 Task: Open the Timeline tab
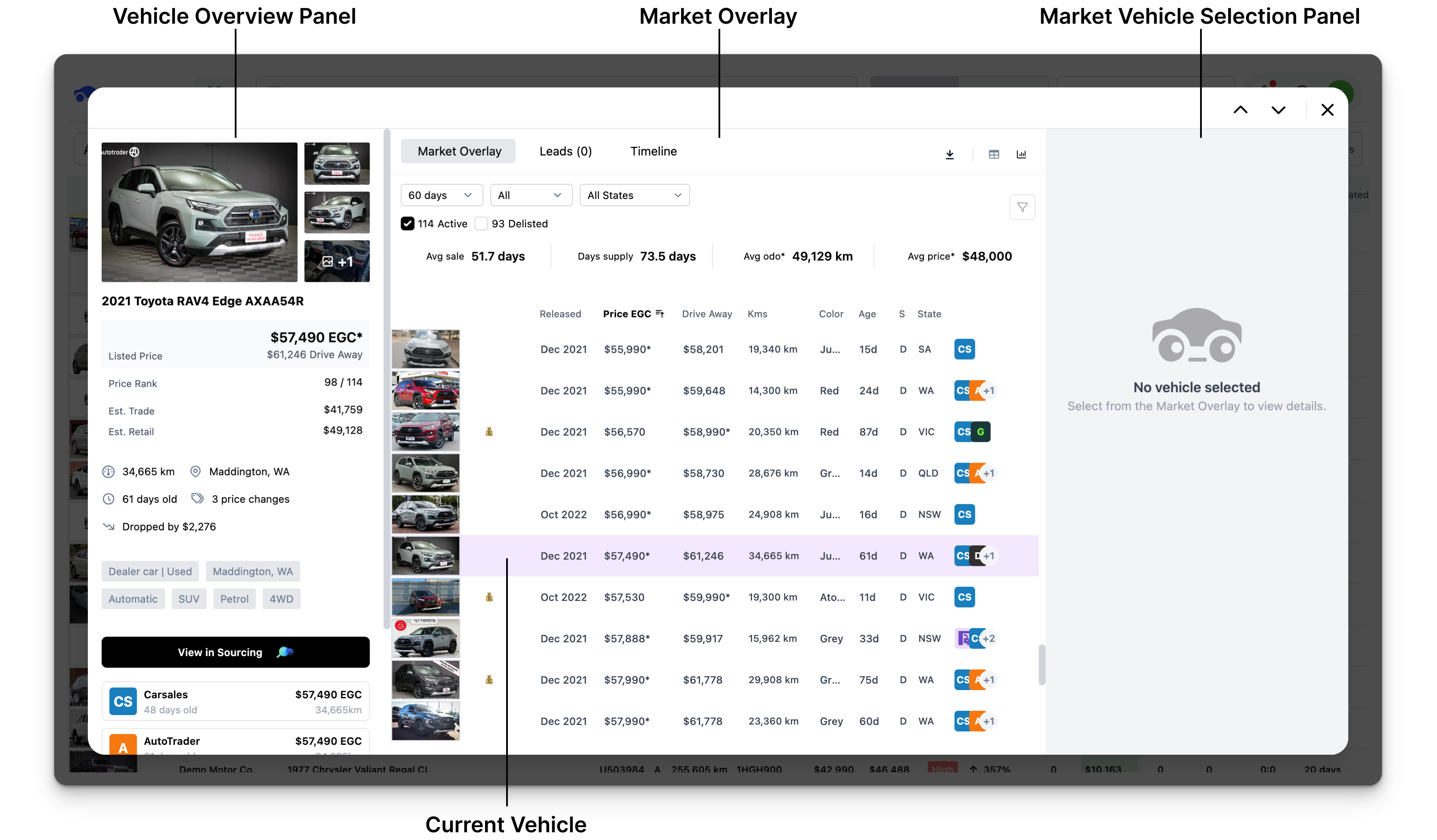(653, 151)
